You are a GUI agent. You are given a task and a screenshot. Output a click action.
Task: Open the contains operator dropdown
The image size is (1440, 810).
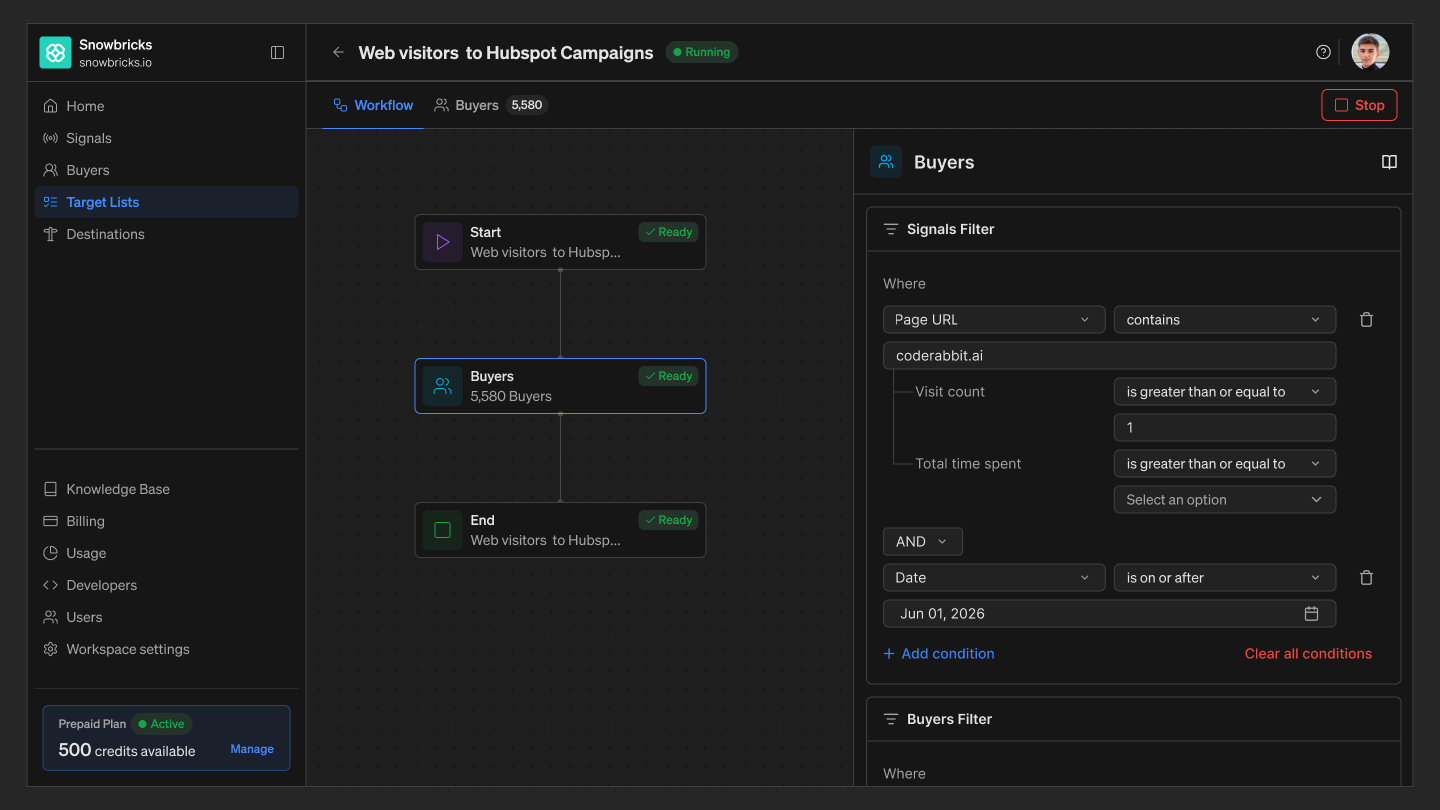[x=1225, y=320]
